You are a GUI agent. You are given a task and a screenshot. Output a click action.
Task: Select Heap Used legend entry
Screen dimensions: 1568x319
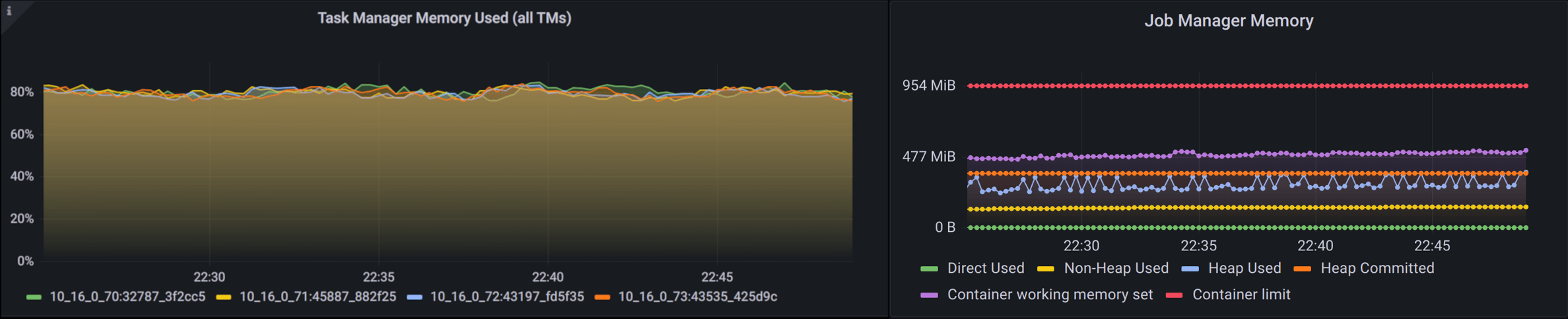coord(1244,269)
